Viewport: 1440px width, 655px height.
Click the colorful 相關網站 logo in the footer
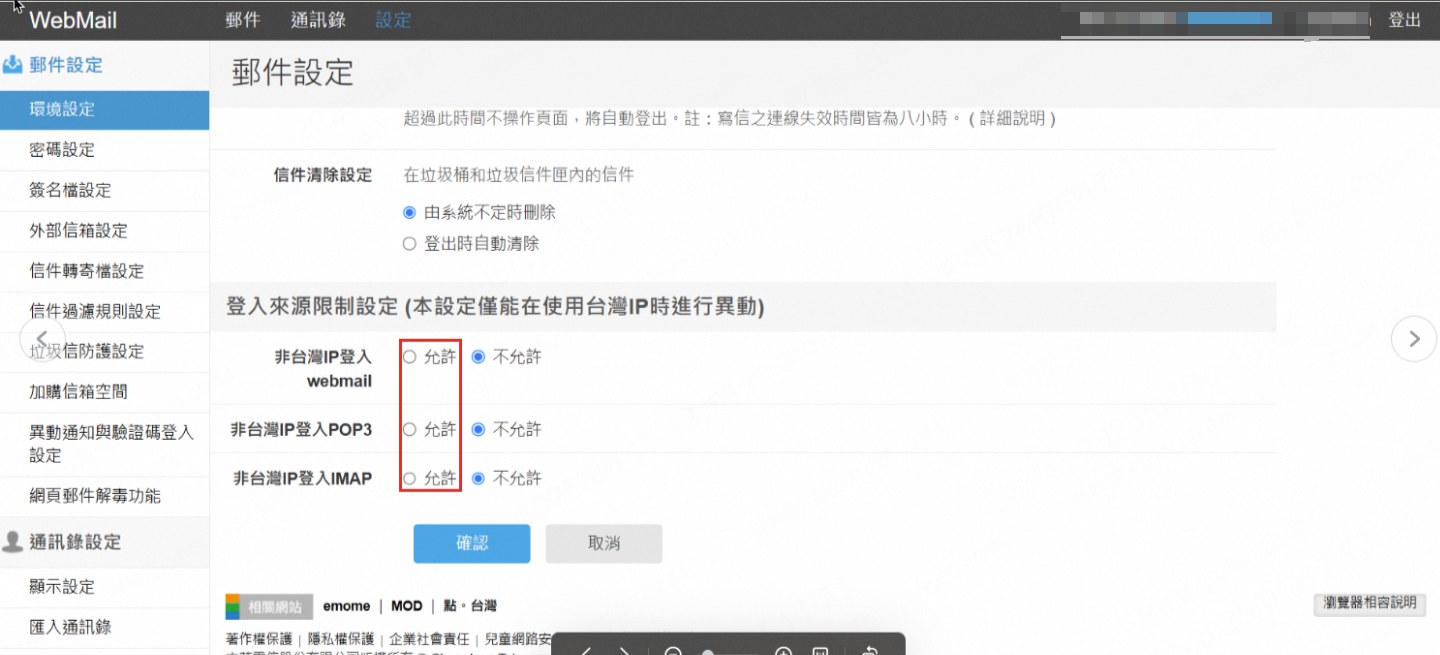[x=269, y=606]
